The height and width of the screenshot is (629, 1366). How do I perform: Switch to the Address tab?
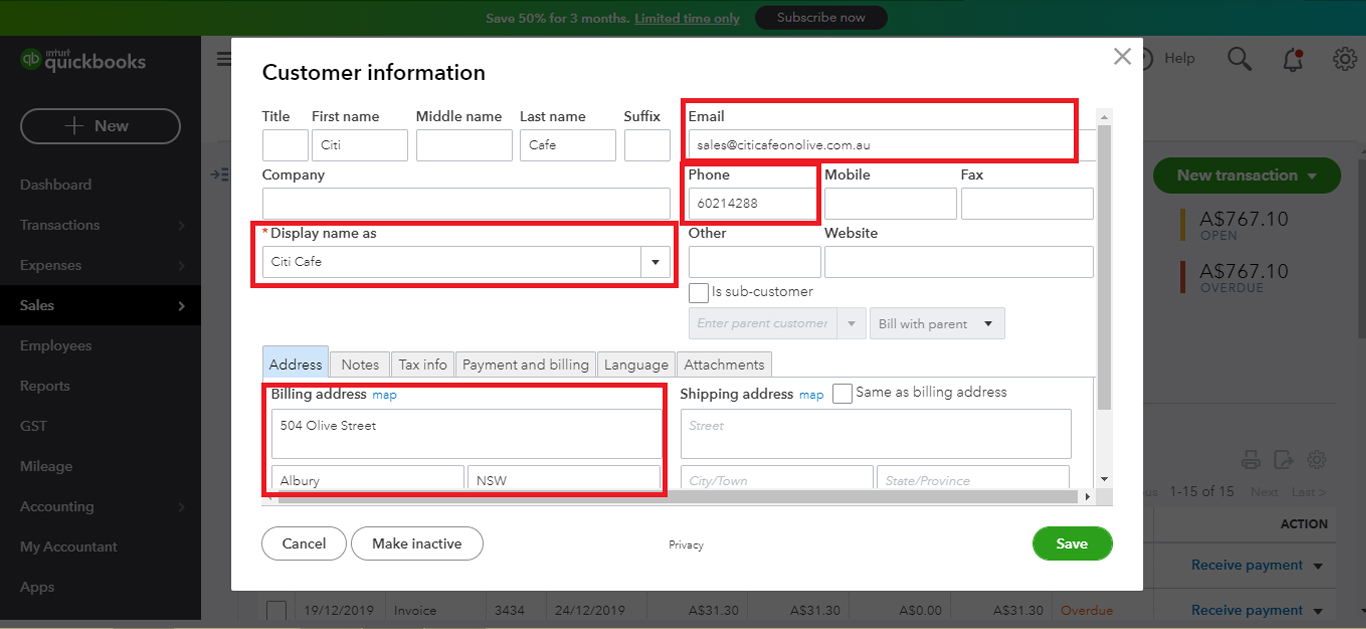(x=295, y=364)
